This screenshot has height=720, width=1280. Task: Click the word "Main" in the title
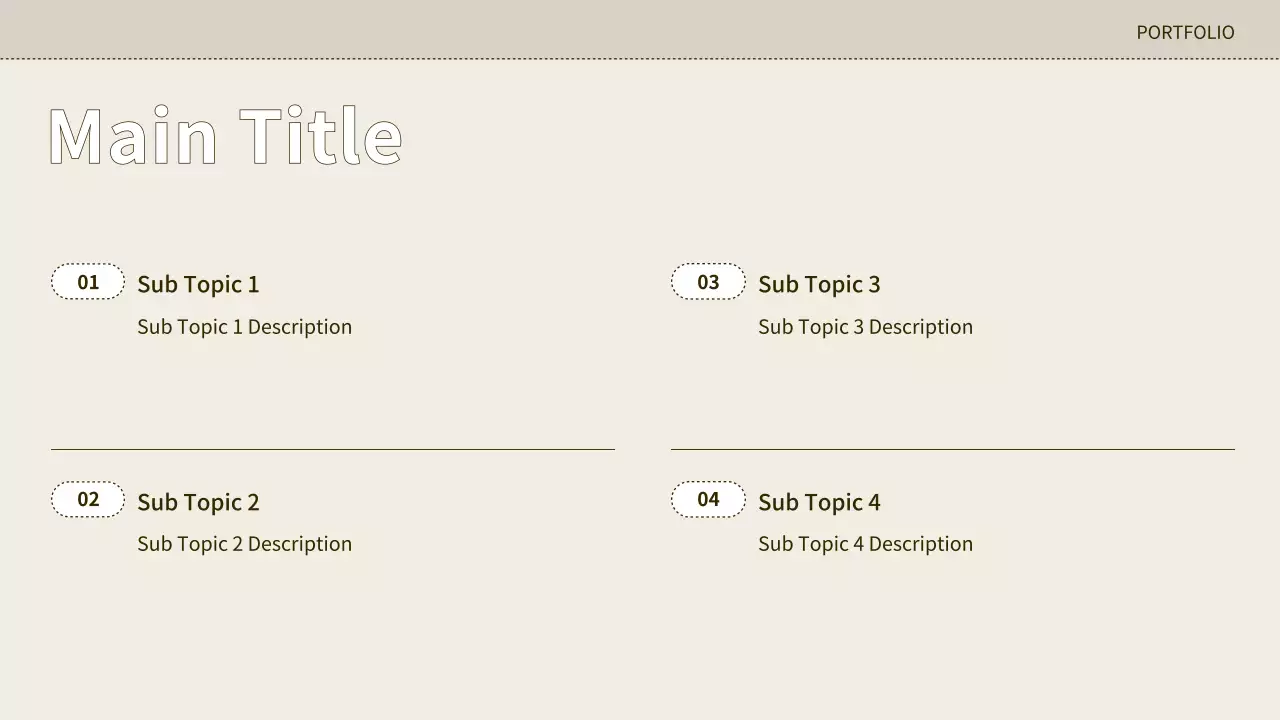tap(132, 136)
